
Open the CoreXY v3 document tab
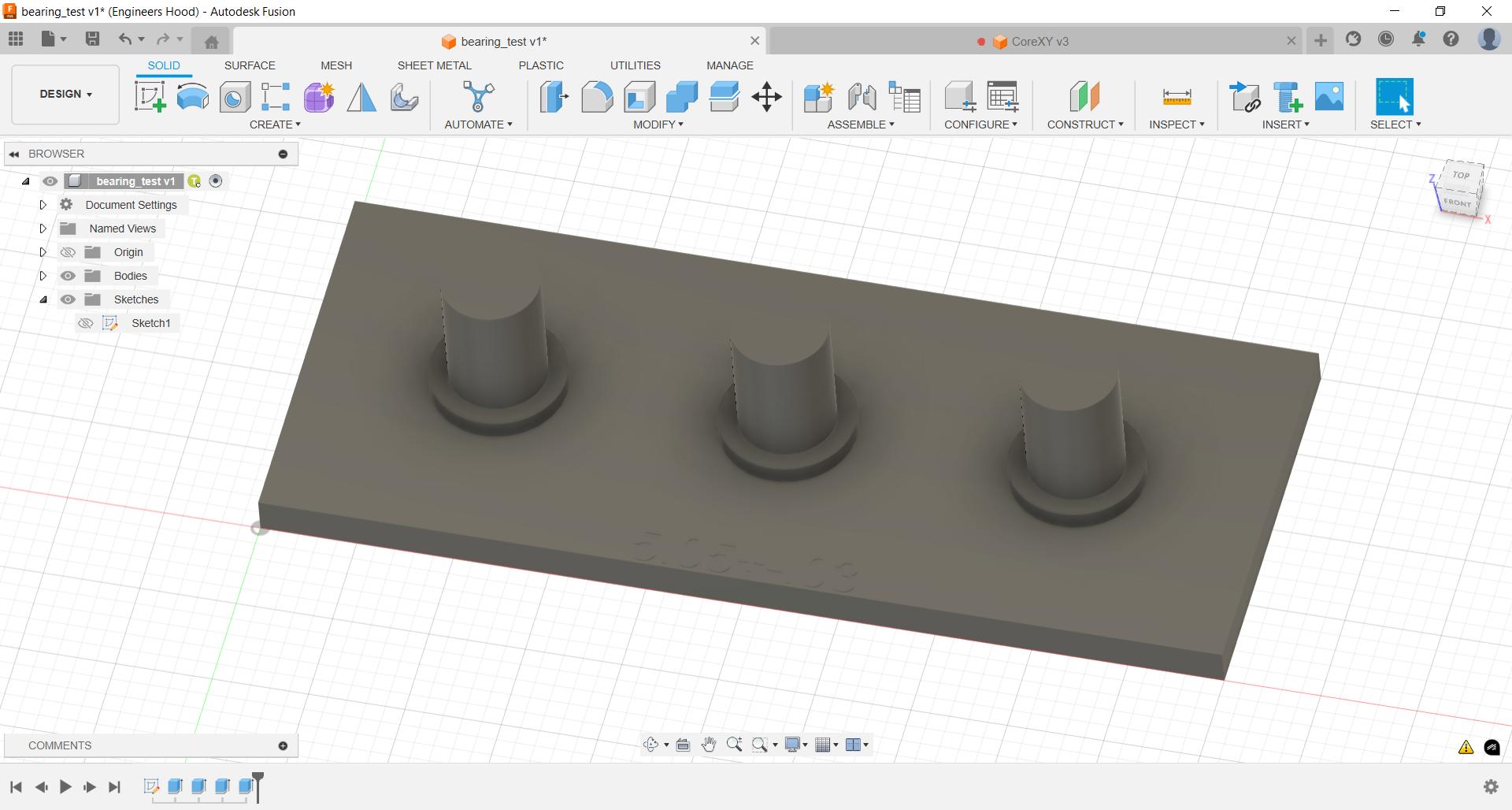[1039, 42]
